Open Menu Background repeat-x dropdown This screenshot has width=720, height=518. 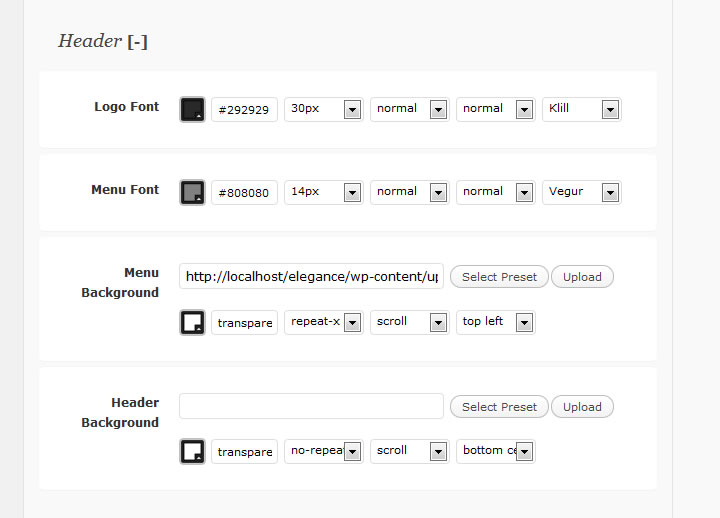coord(323,322)
